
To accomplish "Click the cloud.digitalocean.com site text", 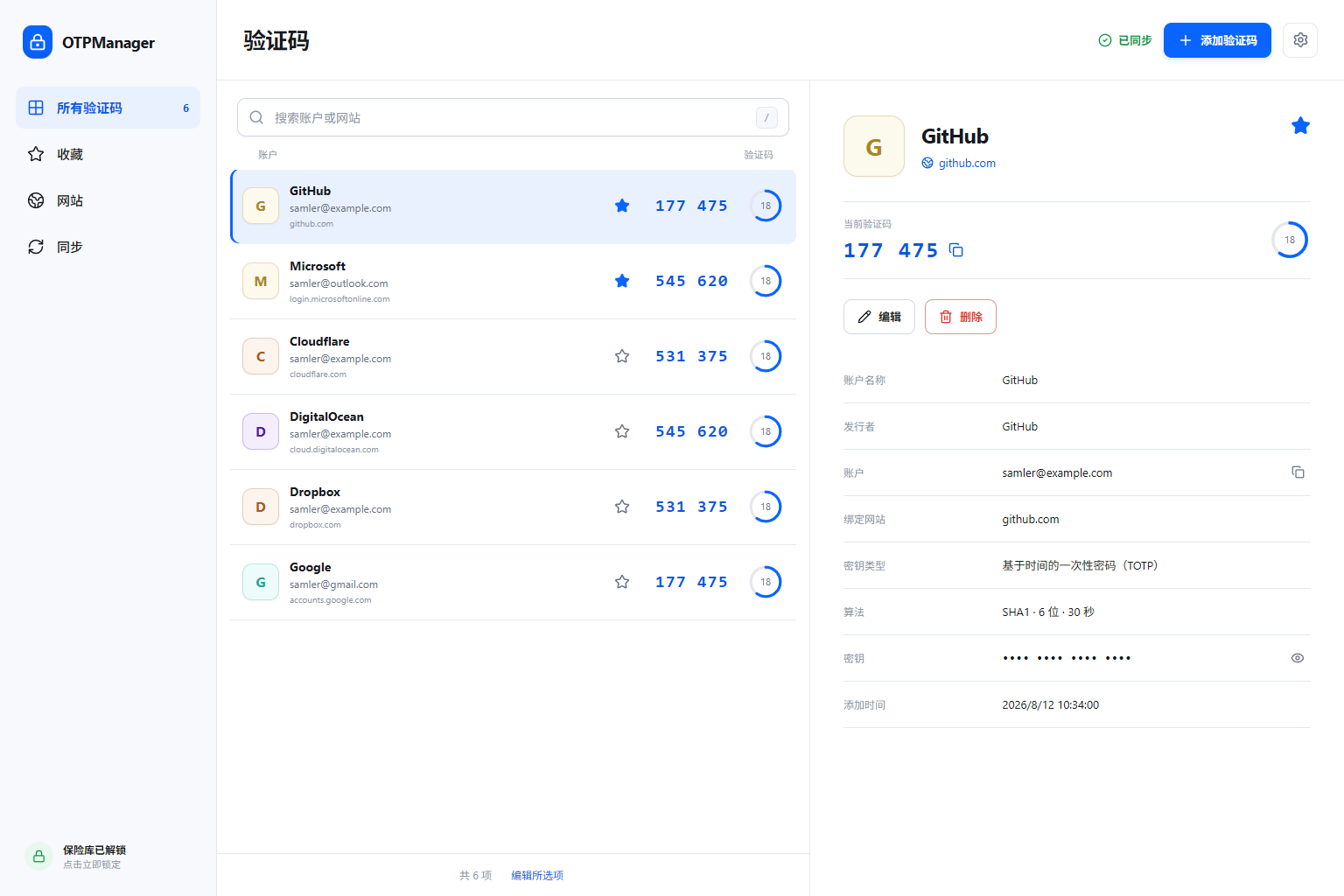I will (334, 450).
